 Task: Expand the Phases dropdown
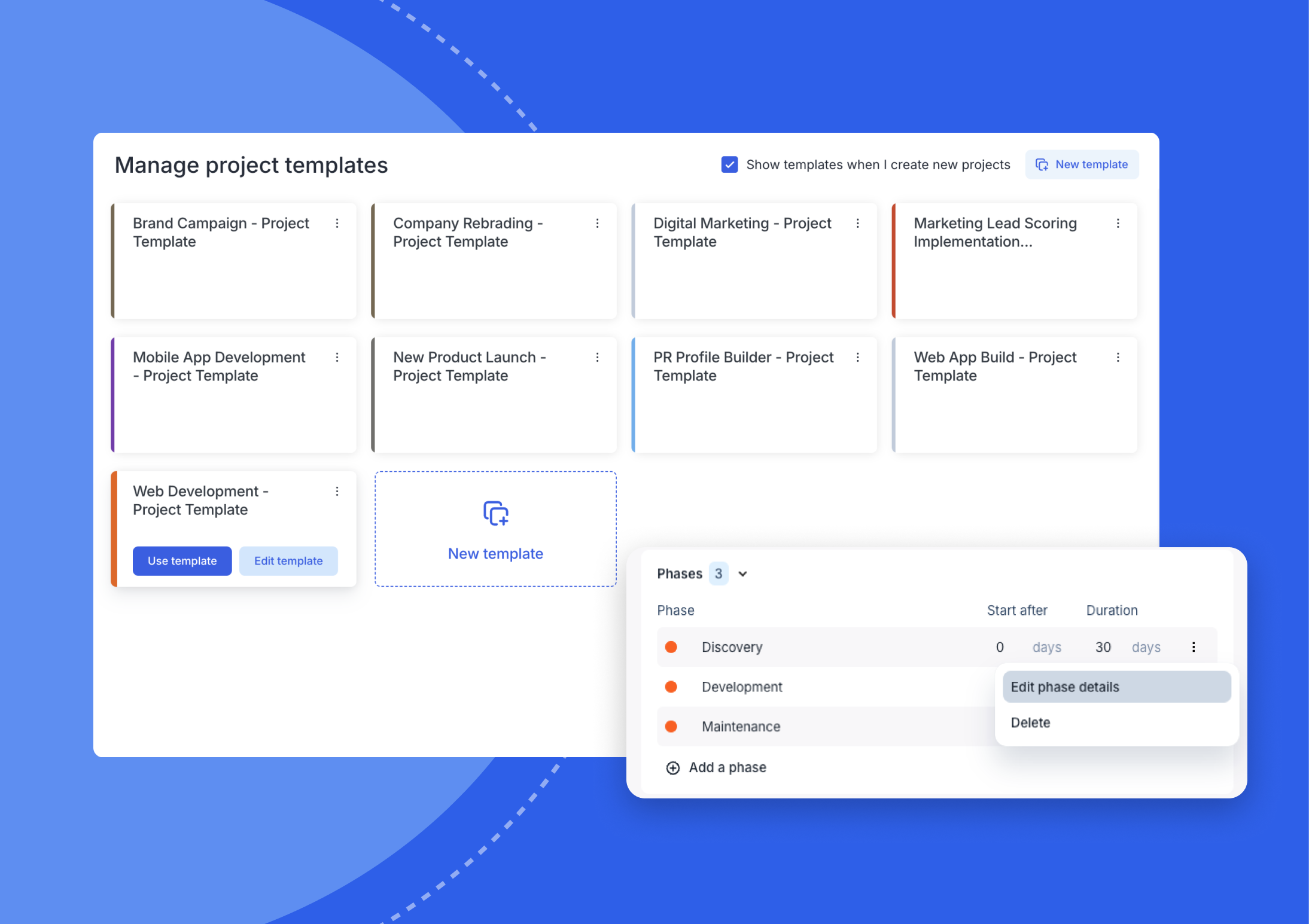coord(742,574)
